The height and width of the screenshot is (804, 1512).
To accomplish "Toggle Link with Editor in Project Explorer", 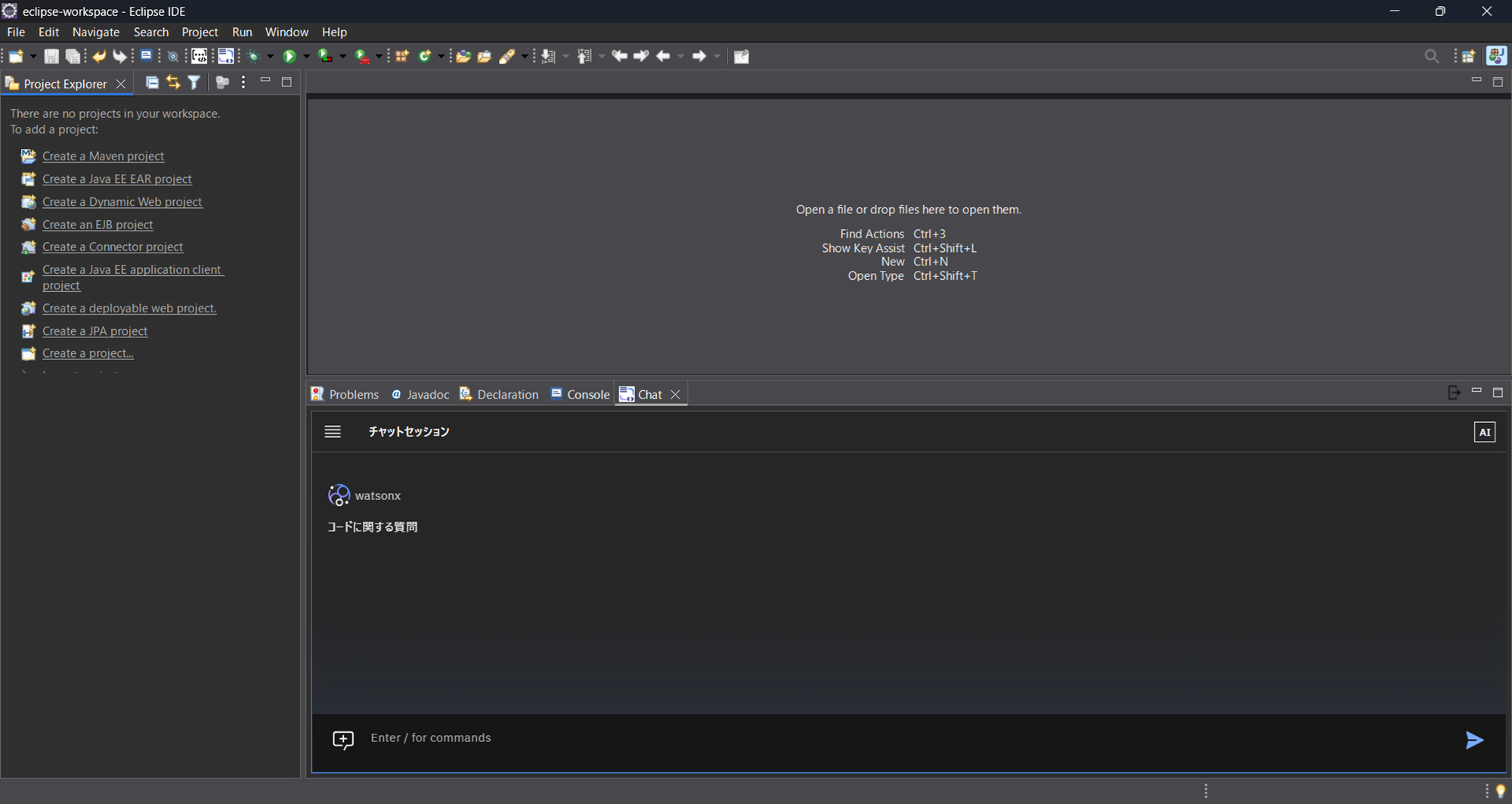I will [173, 82].
